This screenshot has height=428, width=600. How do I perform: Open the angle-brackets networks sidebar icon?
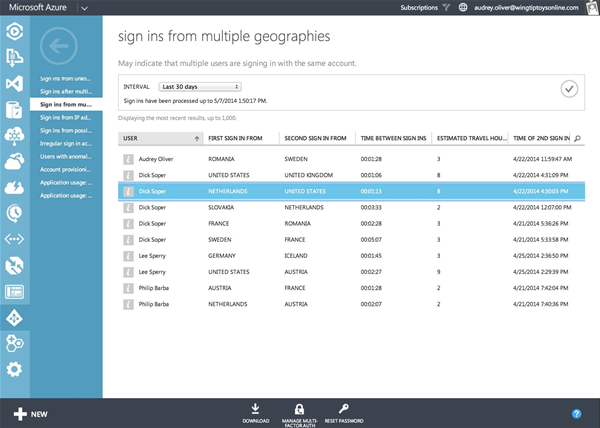click(x=15, y=239)
